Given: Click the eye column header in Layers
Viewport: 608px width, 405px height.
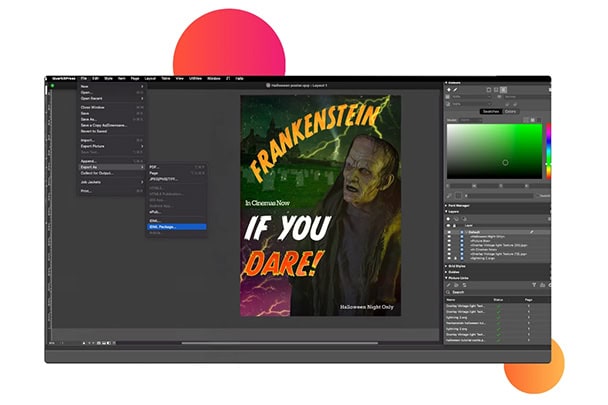Looking at the screenshot, I should (x=449, y=225).
